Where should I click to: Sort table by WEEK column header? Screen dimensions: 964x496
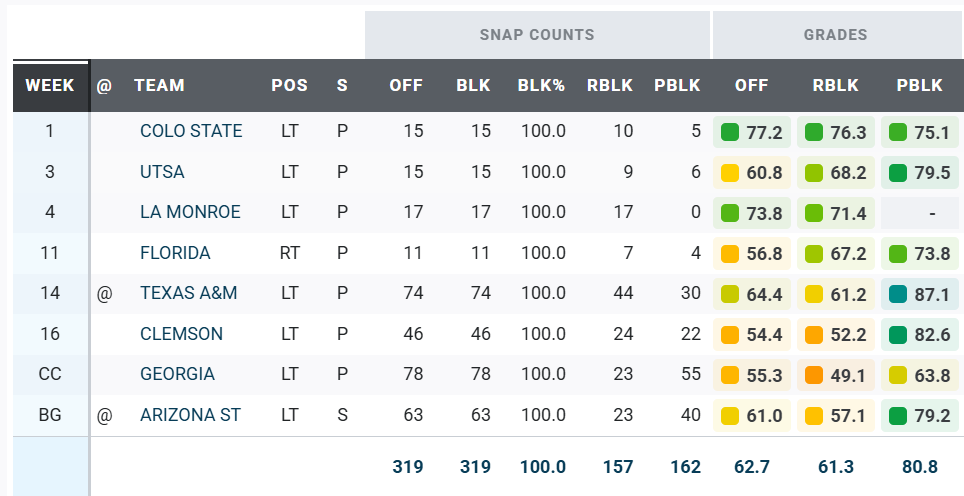[x=50, y=85]
